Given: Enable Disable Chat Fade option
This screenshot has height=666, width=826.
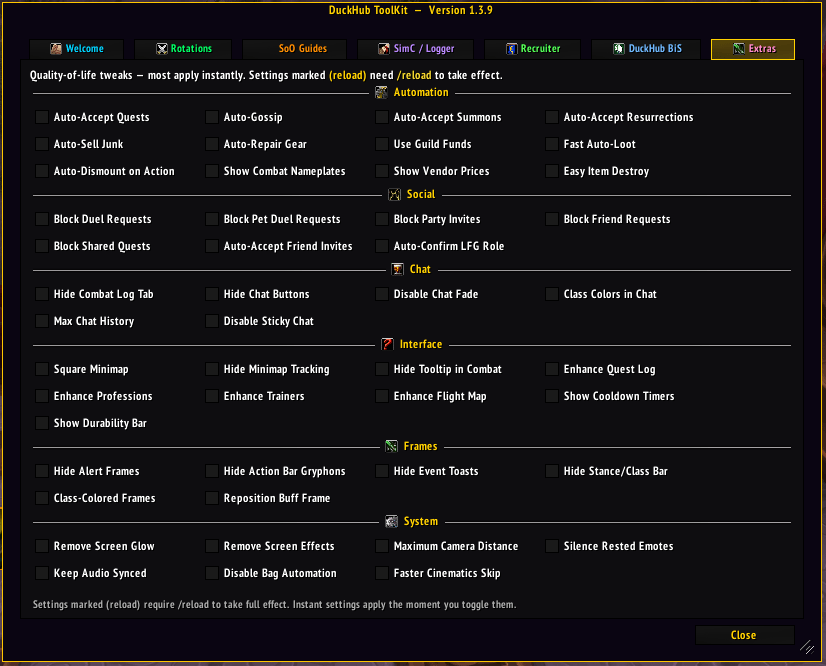Looking at the screenshot, I should pyautogui.click(x=382, y=294).
